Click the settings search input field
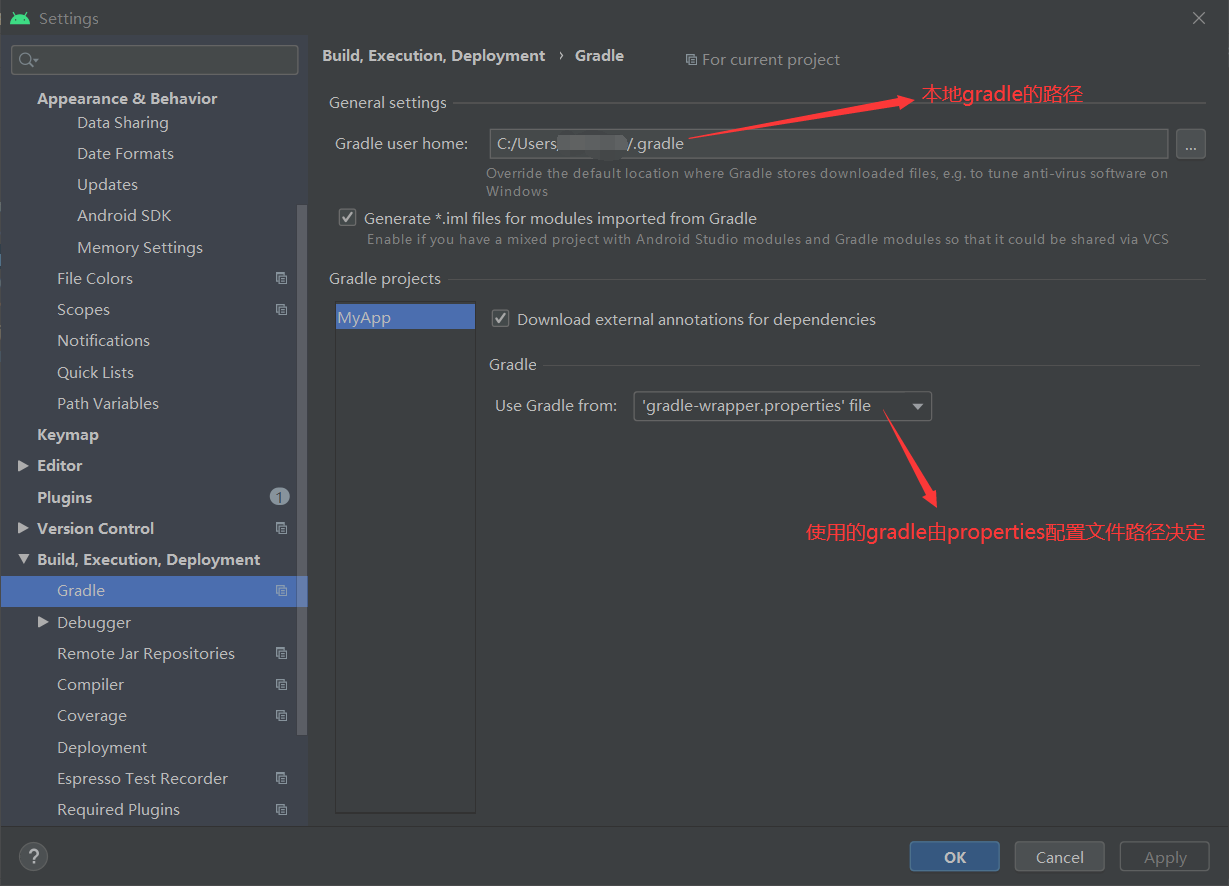The height and width of the screenshot is (886, 1229). click(x=155, y=60)
